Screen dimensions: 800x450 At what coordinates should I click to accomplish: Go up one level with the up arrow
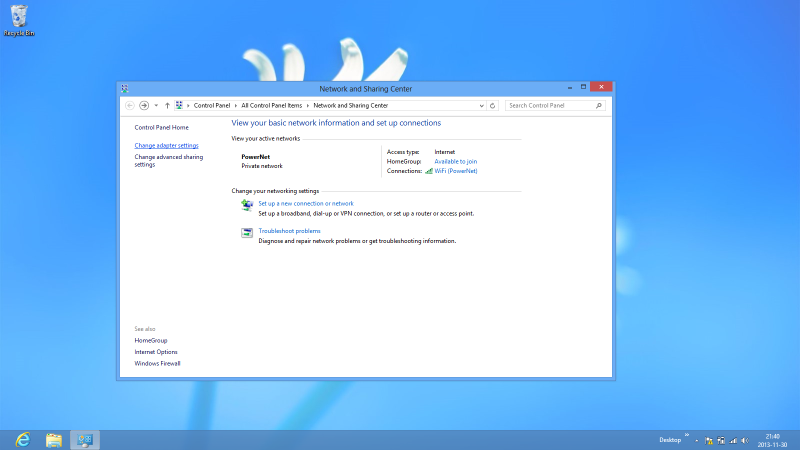pyautogui.click(x=167, y=105)
